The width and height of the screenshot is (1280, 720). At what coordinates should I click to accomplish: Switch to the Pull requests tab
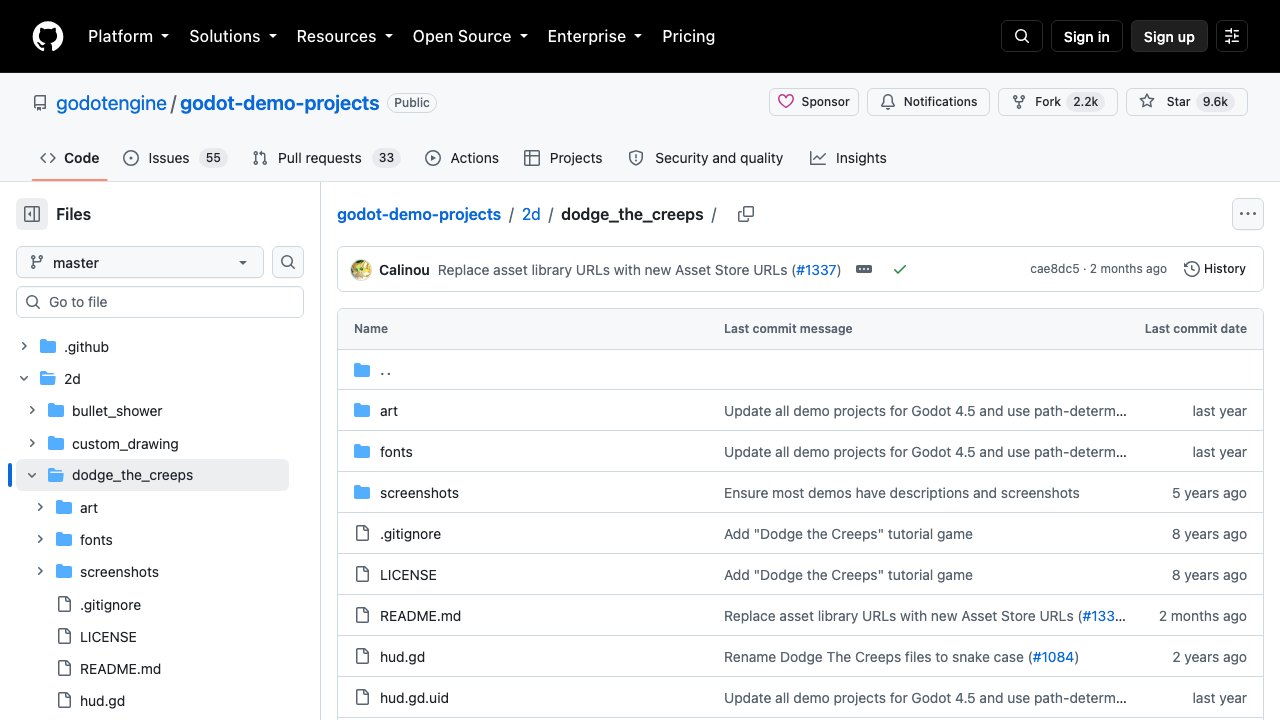[x=326, y=158]
